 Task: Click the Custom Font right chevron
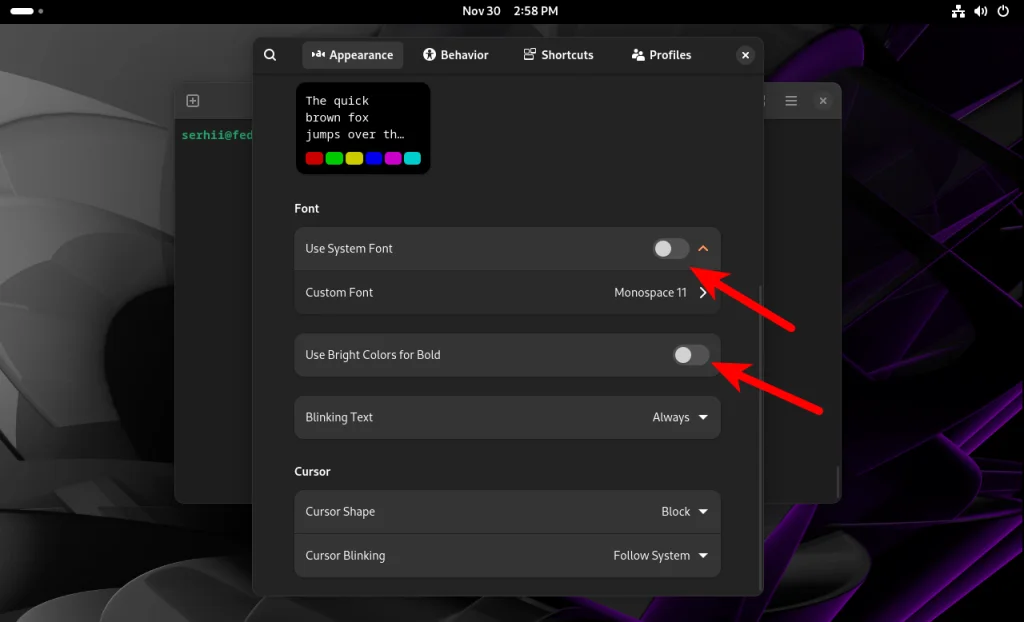[703, 293]
